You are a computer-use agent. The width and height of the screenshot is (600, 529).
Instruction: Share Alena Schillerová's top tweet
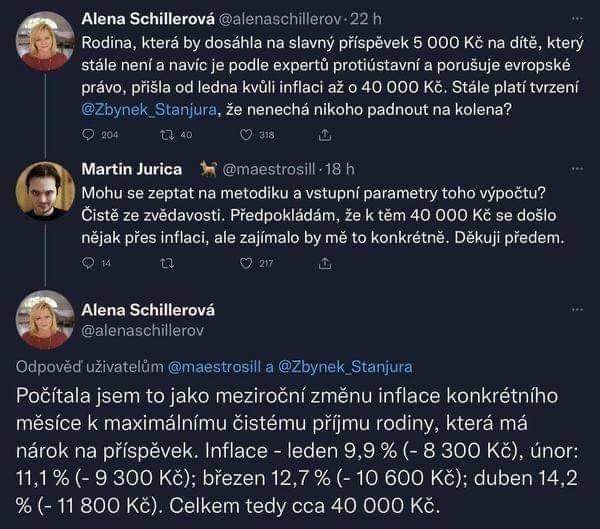(324, 134)
